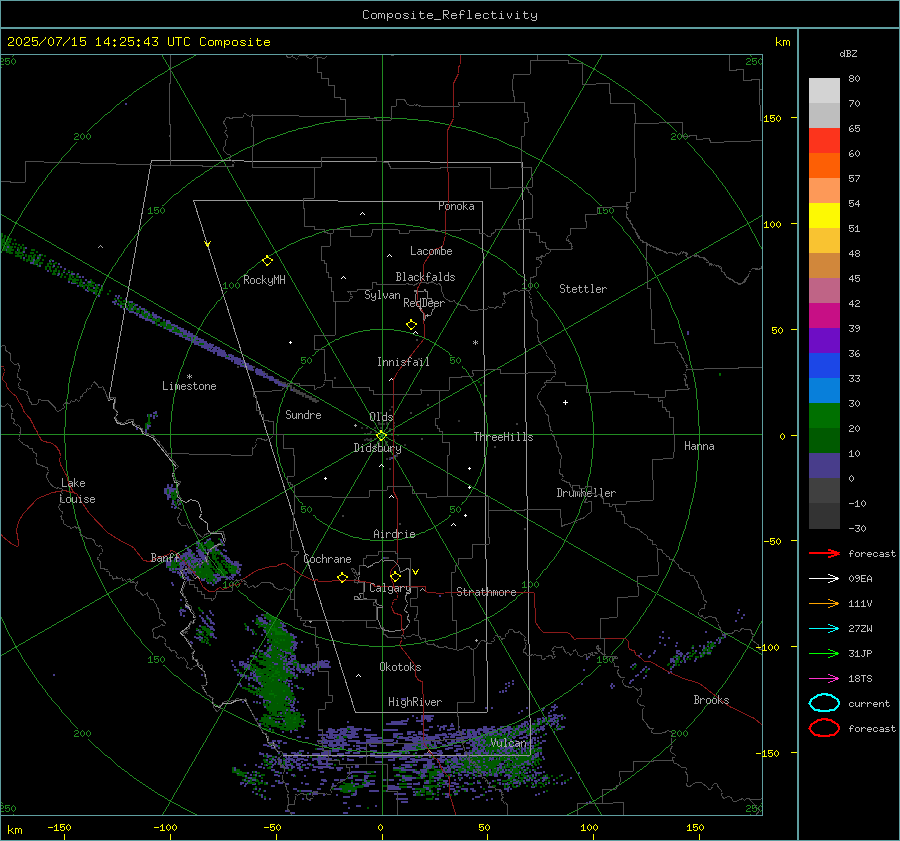Click the Innisfail label
900x841 pixels.
point(403,362)
